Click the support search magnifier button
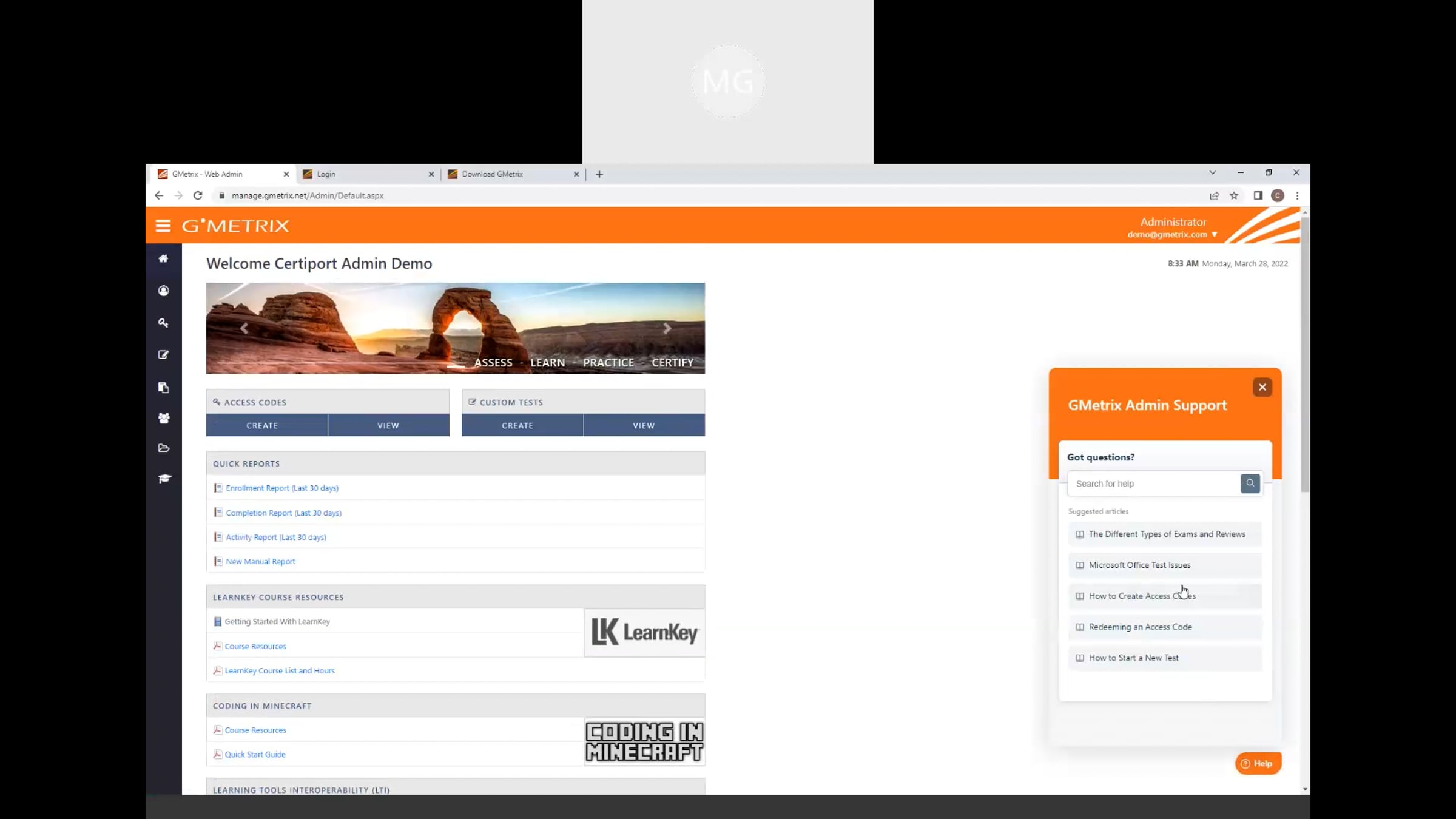Viewport: 1456px width, 819px height. 1250,484
